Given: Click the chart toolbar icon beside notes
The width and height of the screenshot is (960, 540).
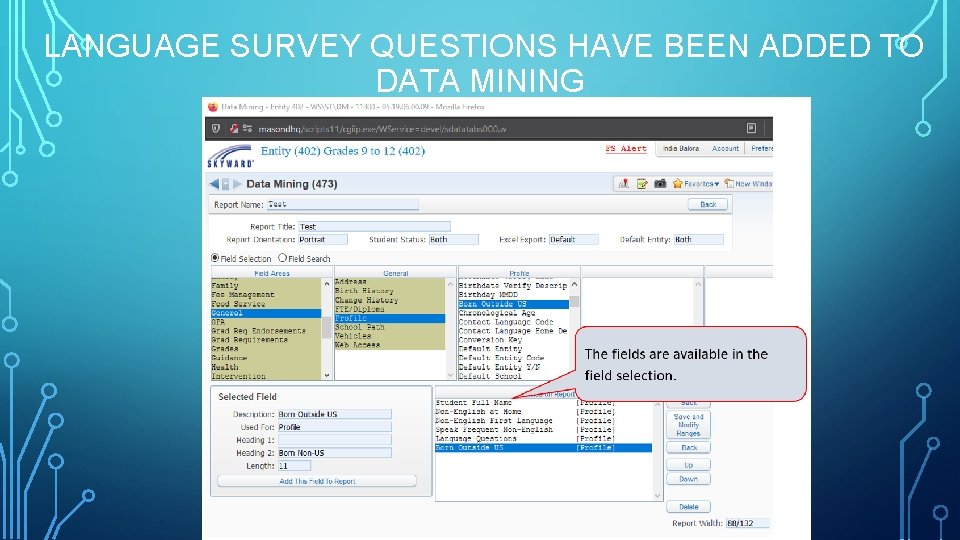Looking at the screenshot, I should [623, 184].
